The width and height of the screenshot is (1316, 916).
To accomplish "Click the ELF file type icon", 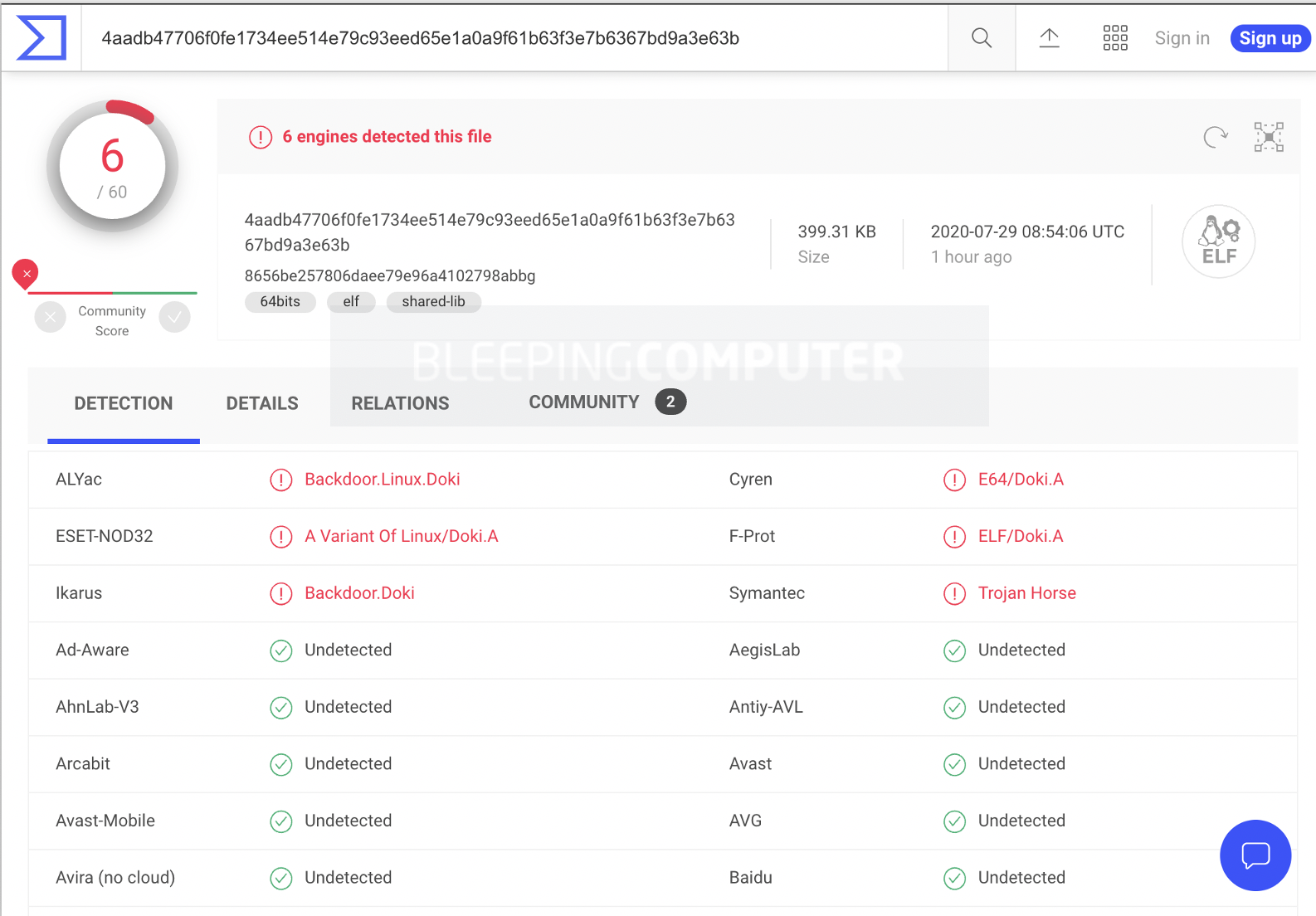I will tap(1218, 241).
